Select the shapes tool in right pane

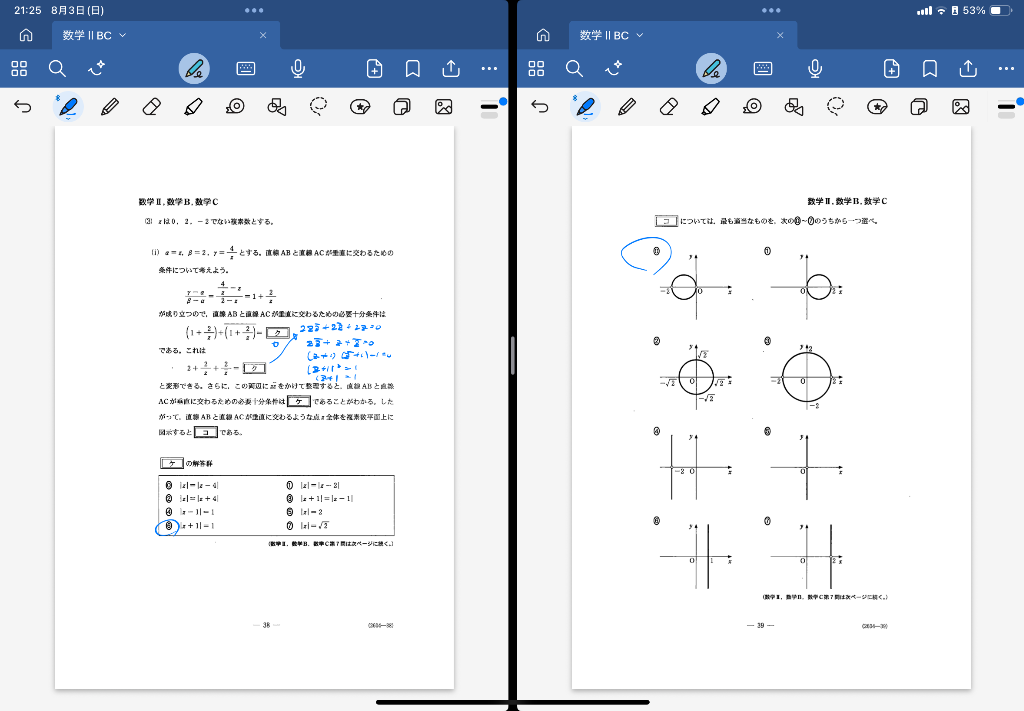(x=795, y=106)
